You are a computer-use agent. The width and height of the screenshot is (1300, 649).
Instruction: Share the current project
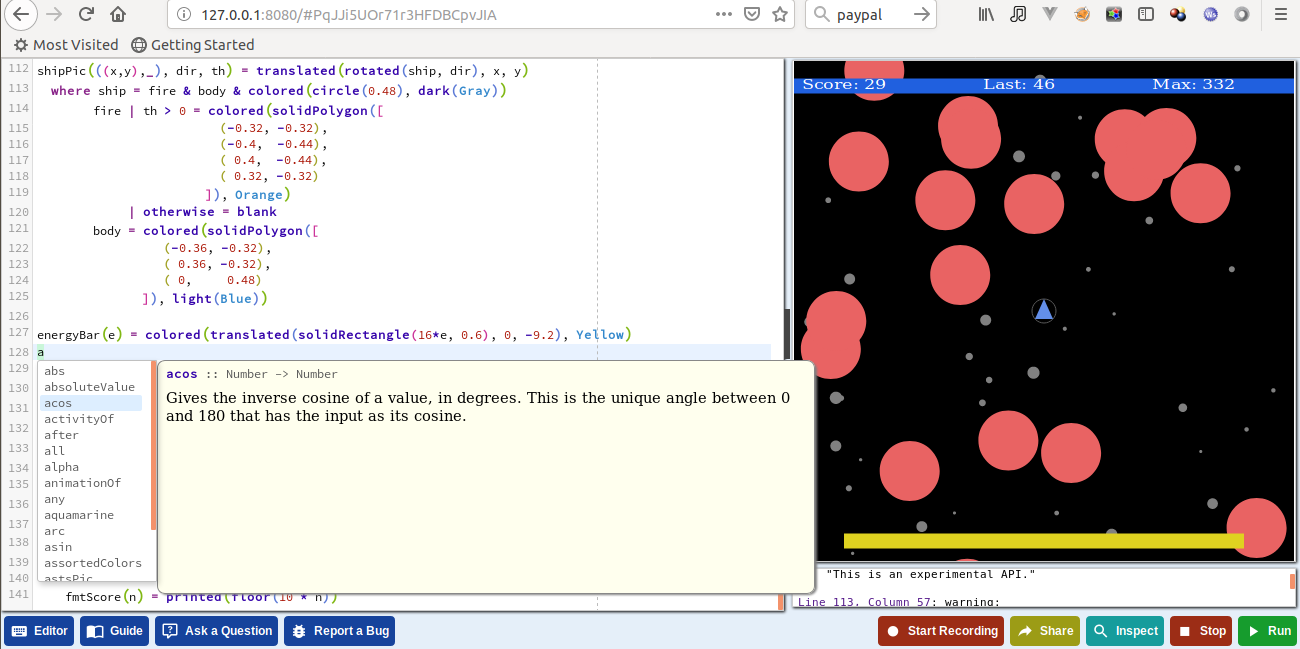coord(1044,630)
